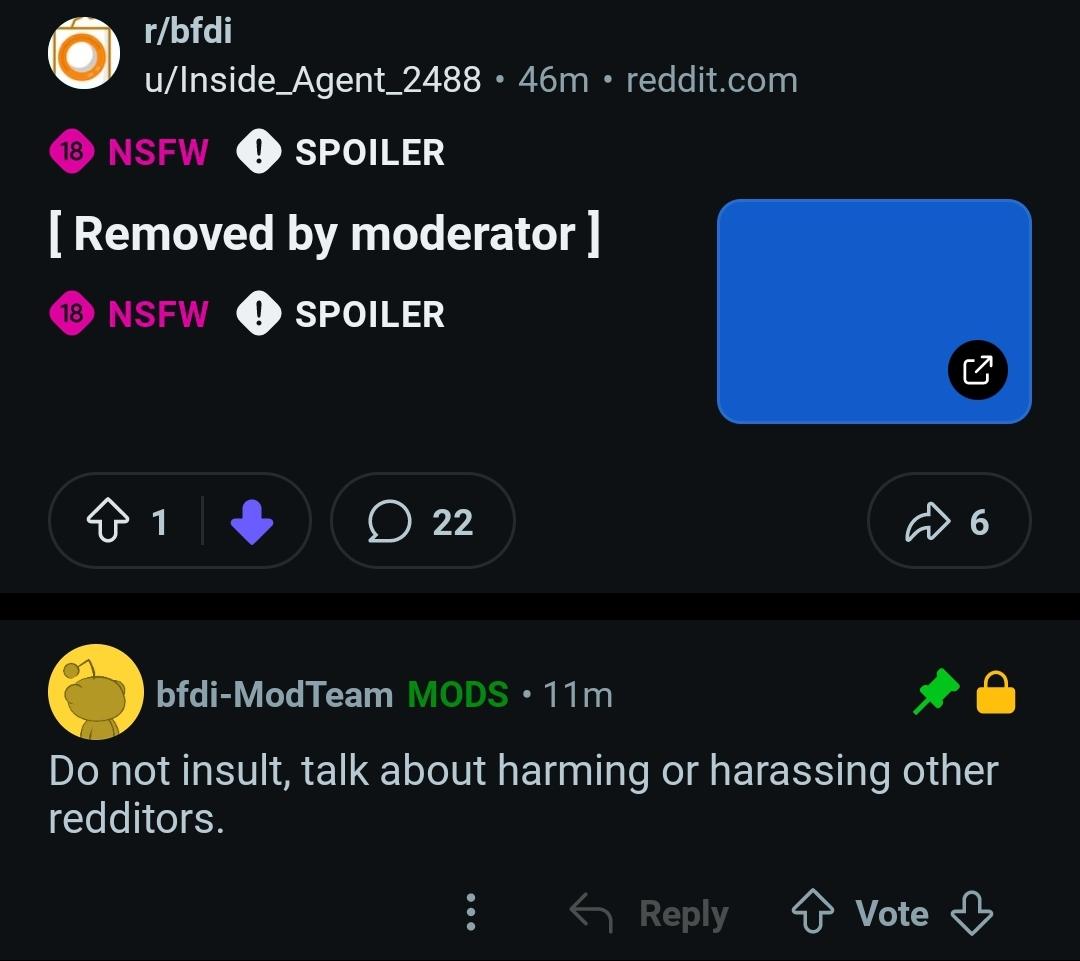Screen dimensions: 1080x961
Task: Tap the yellow locked comment icon
Action: tap(995, 693)
